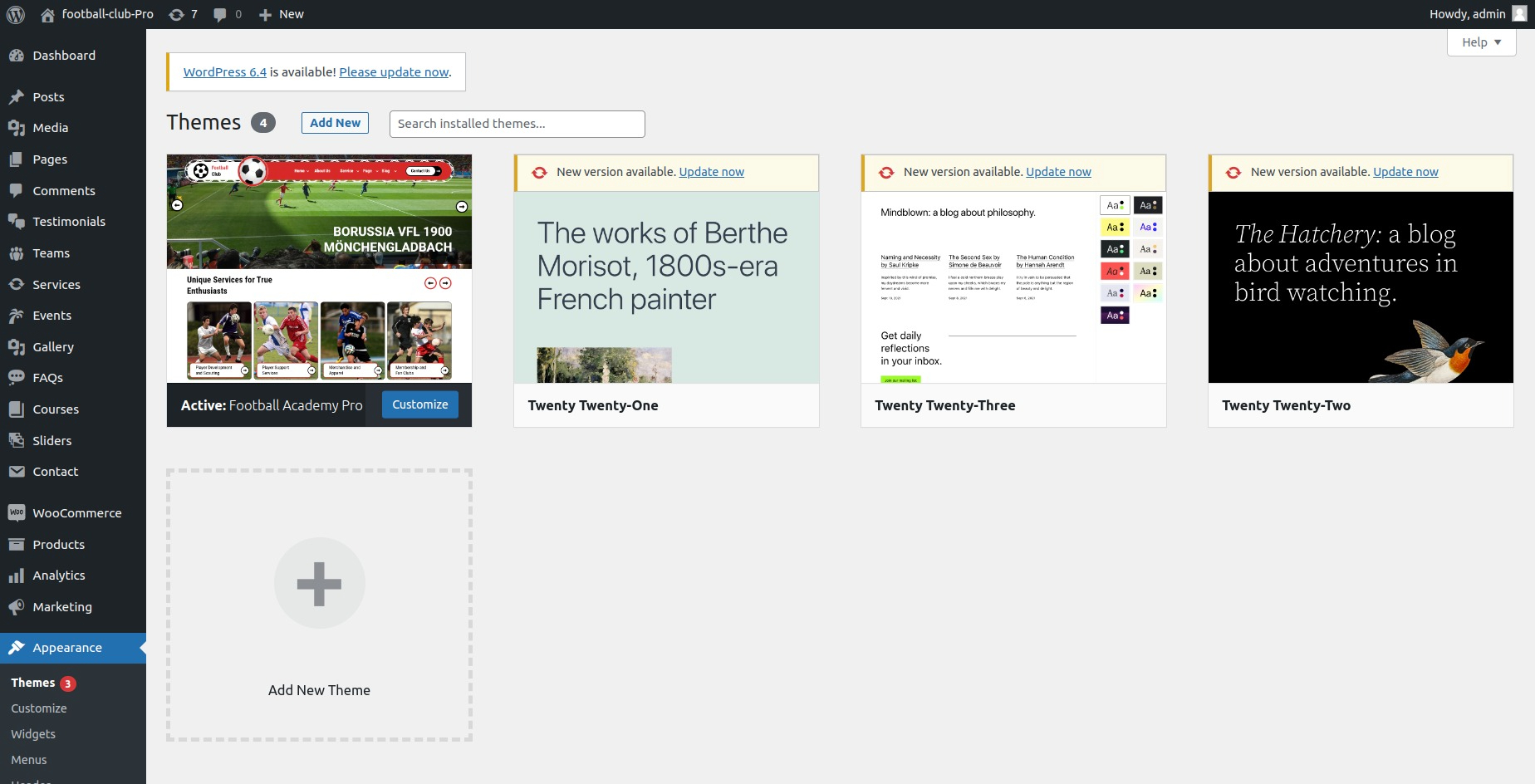1535x784 pixels.
Task: Click the Add New Theme label
Action: pyautogui.click(x=319, y=690)
